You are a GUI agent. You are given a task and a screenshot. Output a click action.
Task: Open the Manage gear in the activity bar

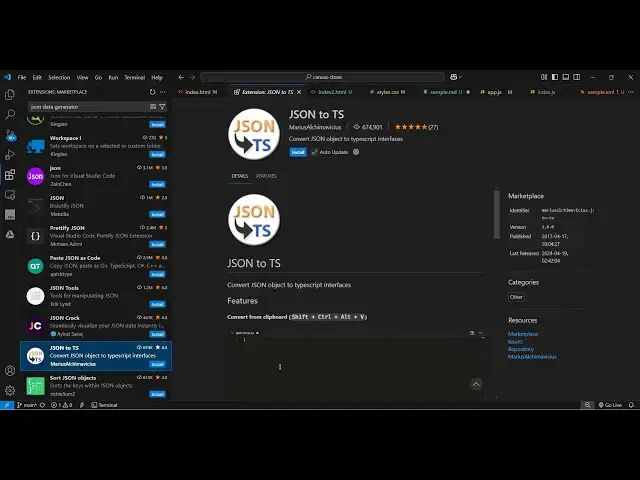10,390
